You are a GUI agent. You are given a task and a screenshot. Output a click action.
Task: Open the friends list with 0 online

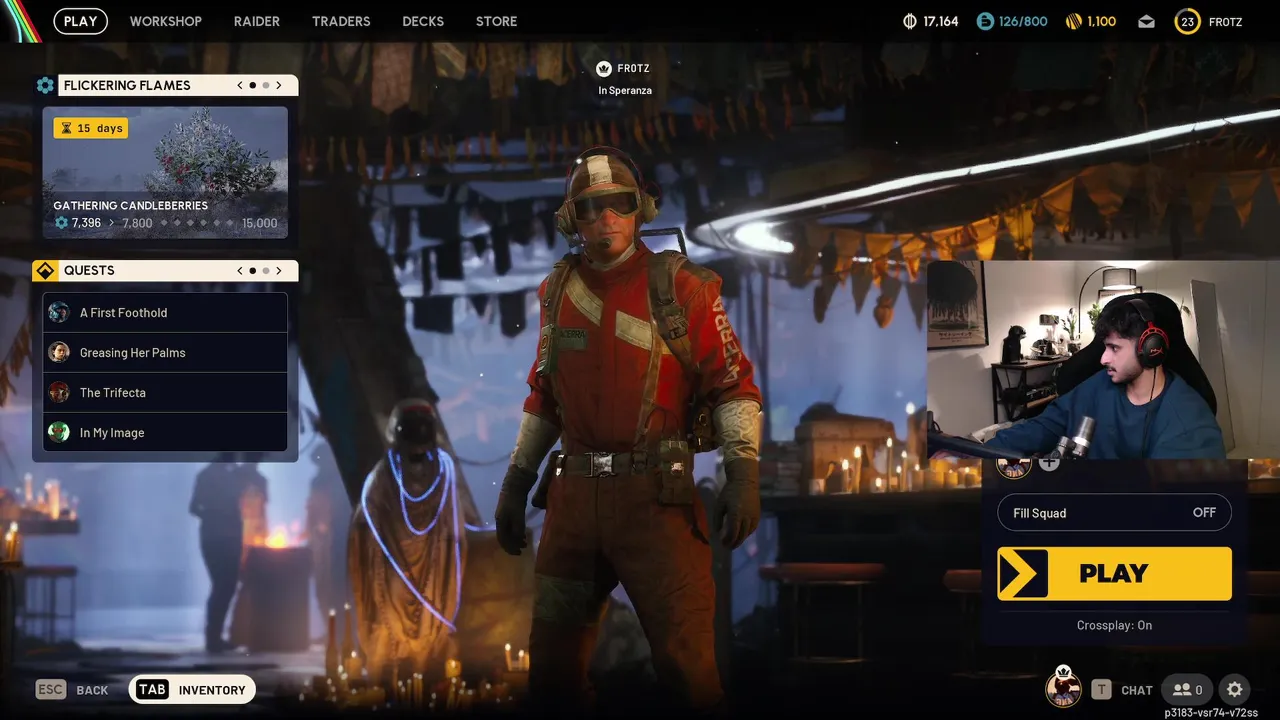click(1188, 689)
